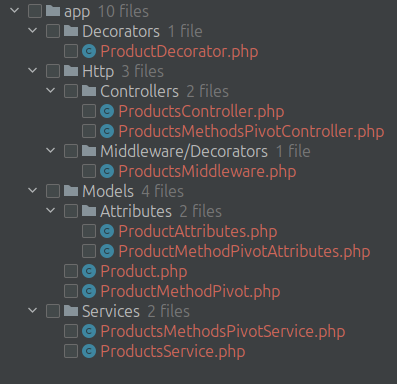
Task: Check the top-level Decorators folder checkbox
Action: tap(53, 31)
